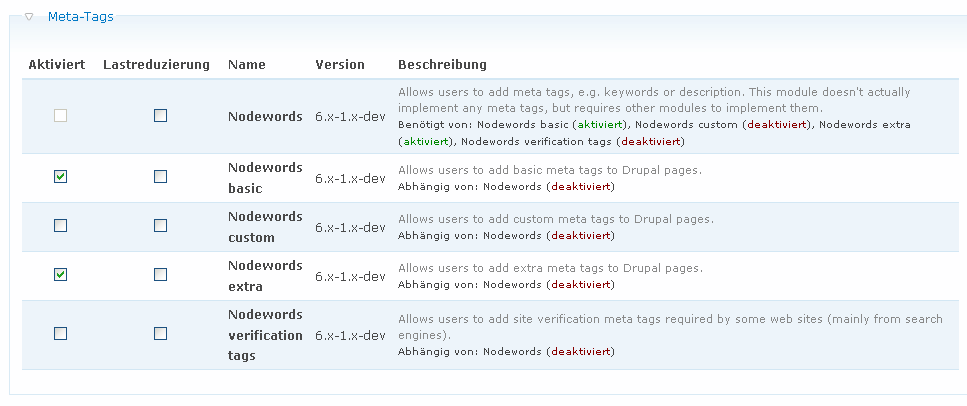The image size is (967, 406).
Task: Tick Lastreduzierung for Nodewords basic
Action: pyautogui.click(x=160, y=177)
